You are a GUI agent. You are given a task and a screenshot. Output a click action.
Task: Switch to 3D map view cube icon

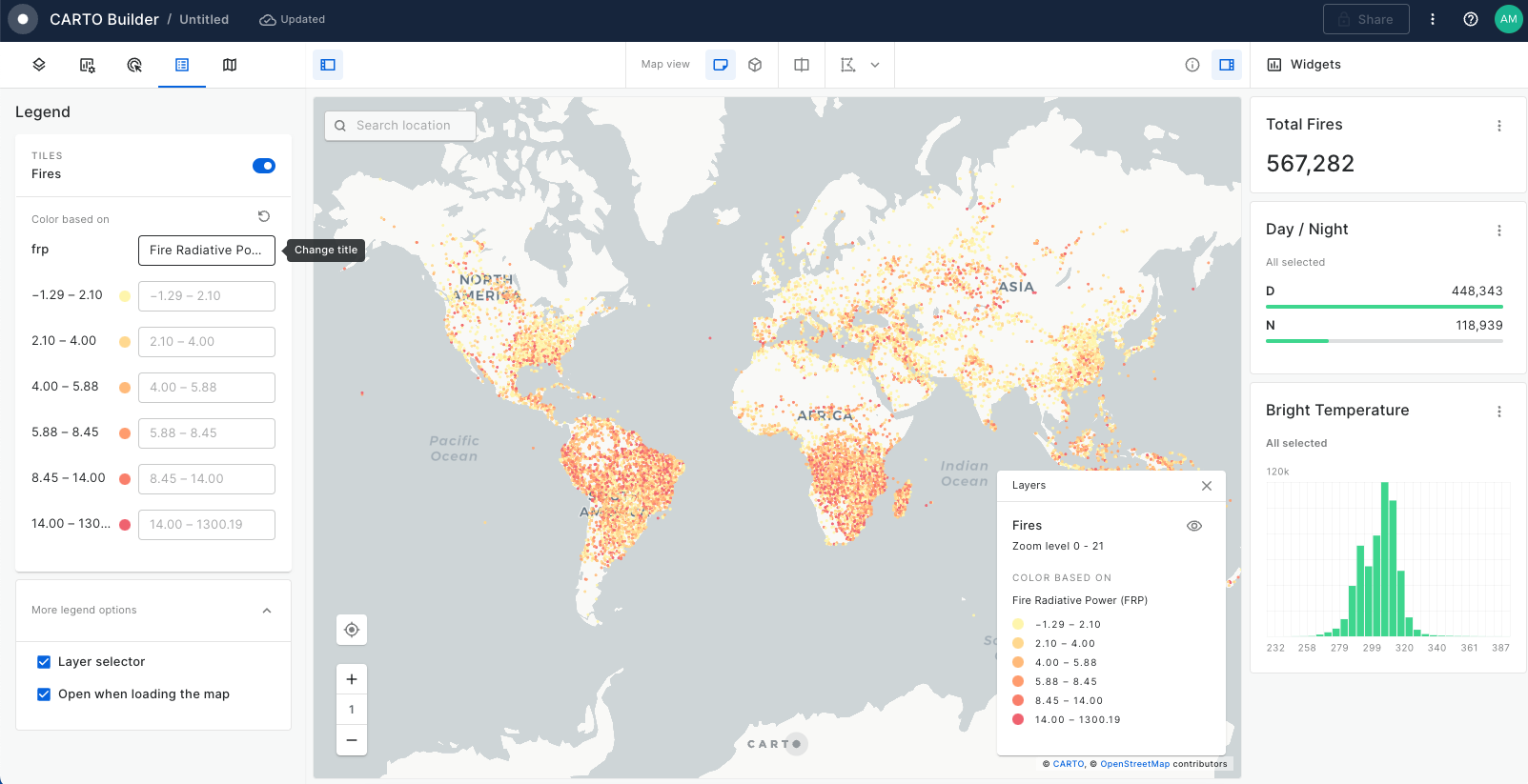point(755,65)
